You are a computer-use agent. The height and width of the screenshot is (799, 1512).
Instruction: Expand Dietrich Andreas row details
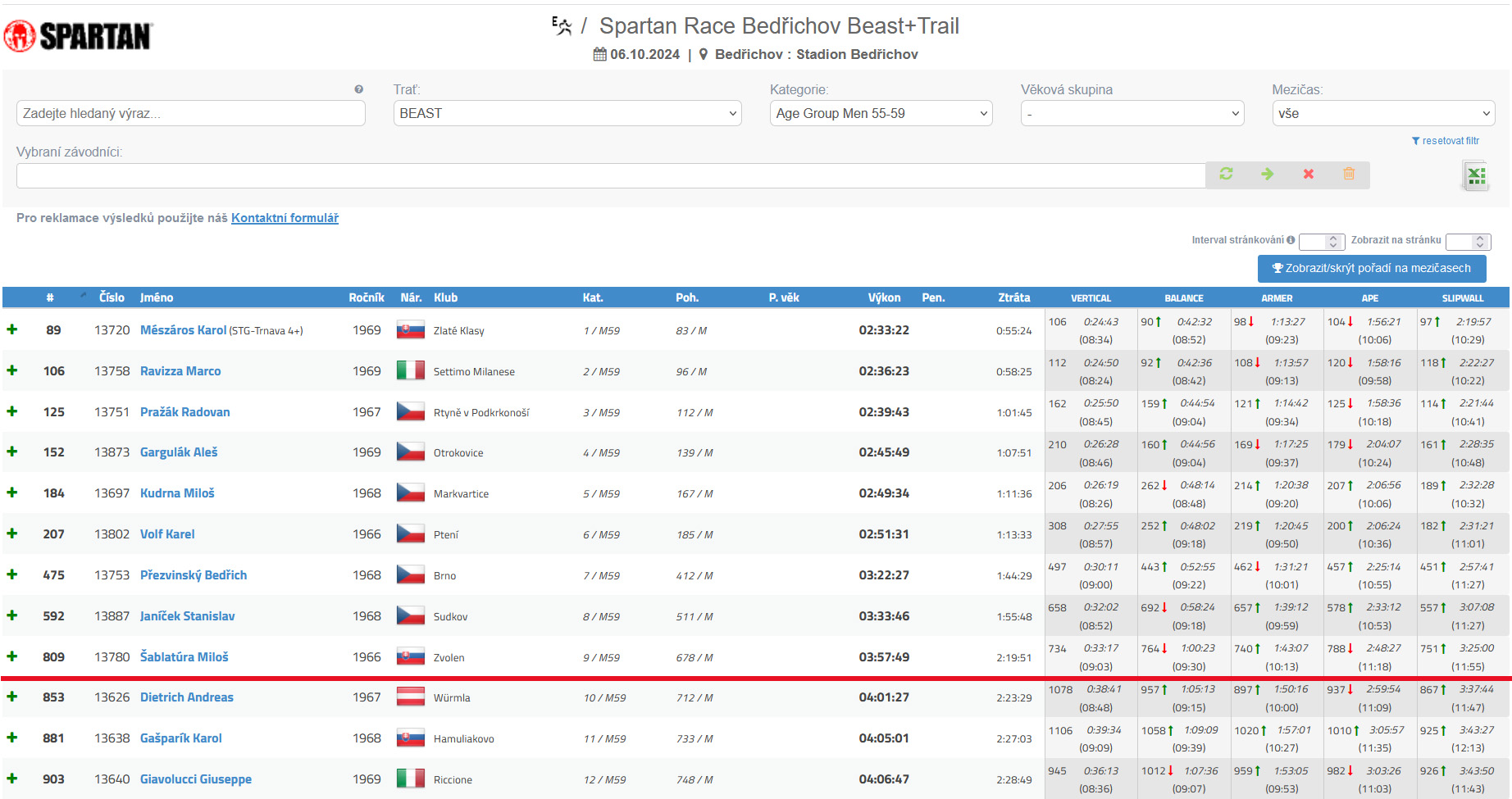click(12, 697)
